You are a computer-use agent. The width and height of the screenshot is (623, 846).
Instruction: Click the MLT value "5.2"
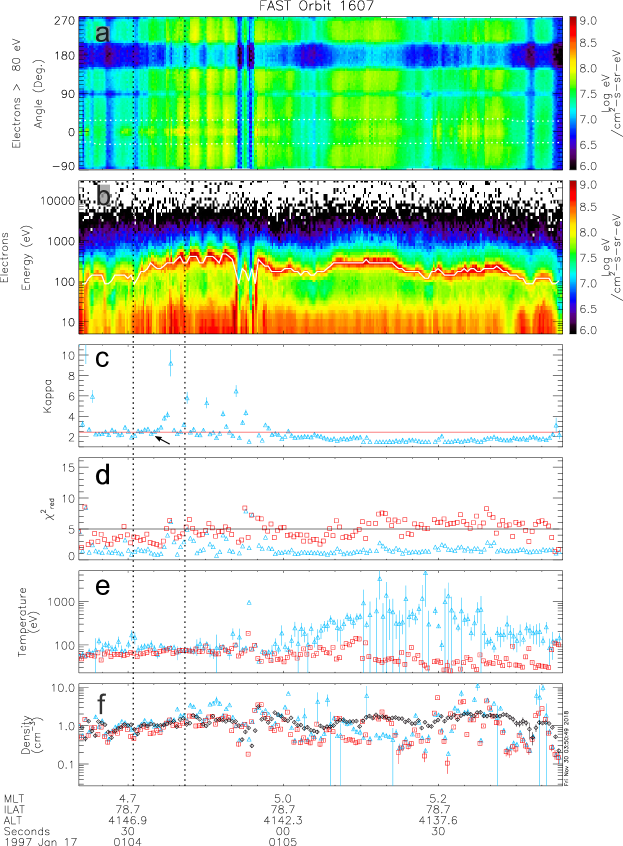pyautogui.click(x=438, y=799)
